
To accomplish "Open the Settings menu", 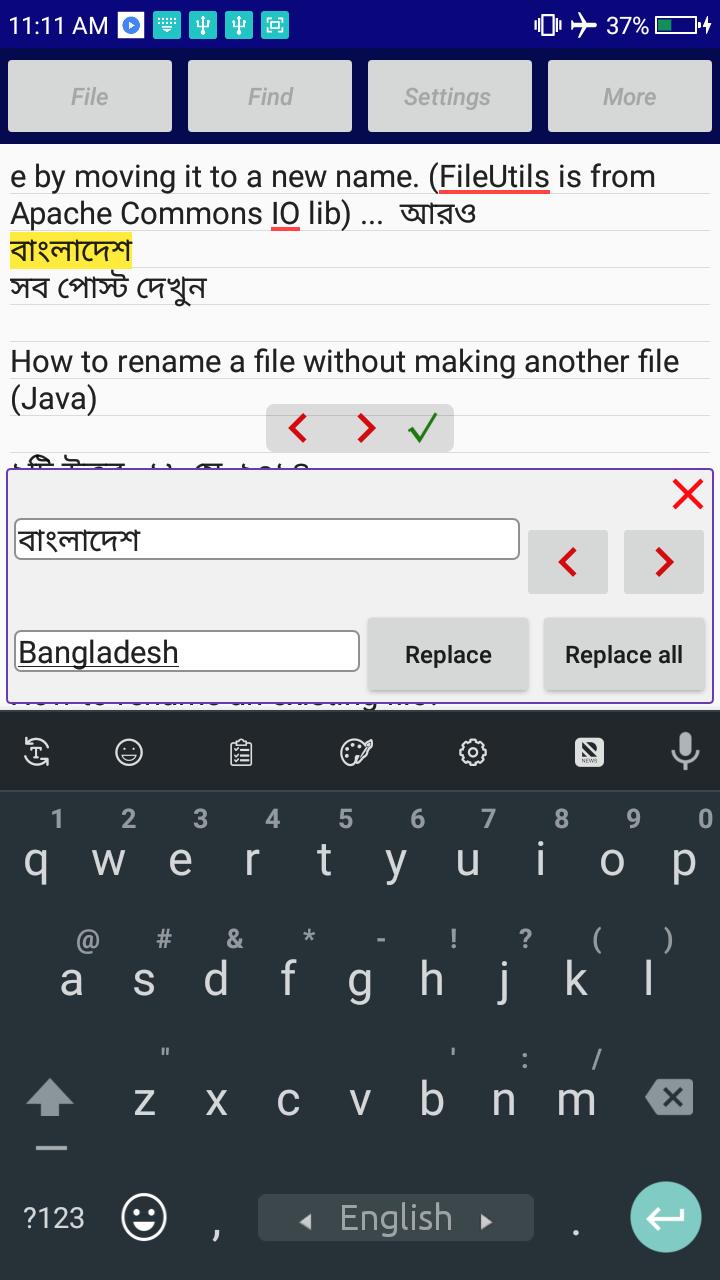I will [448, 96].
